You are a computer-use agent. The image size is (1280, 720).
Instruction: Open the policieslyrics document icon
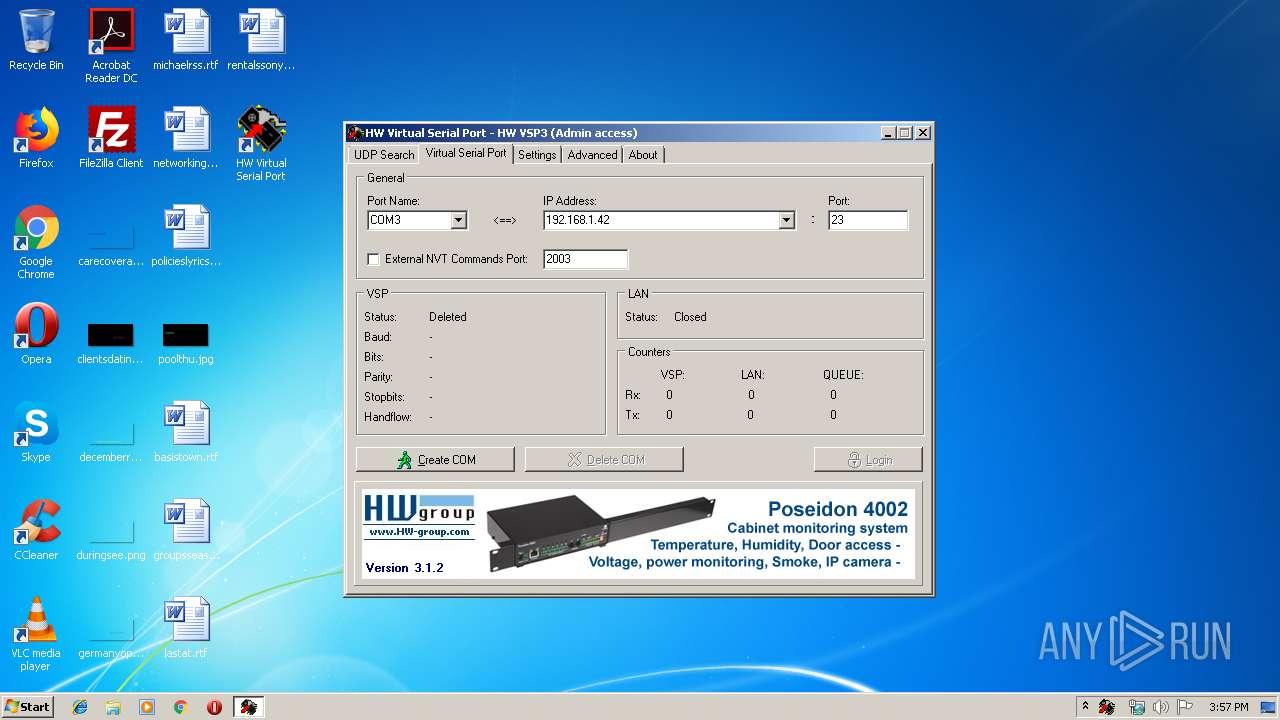tap(186, 236)
